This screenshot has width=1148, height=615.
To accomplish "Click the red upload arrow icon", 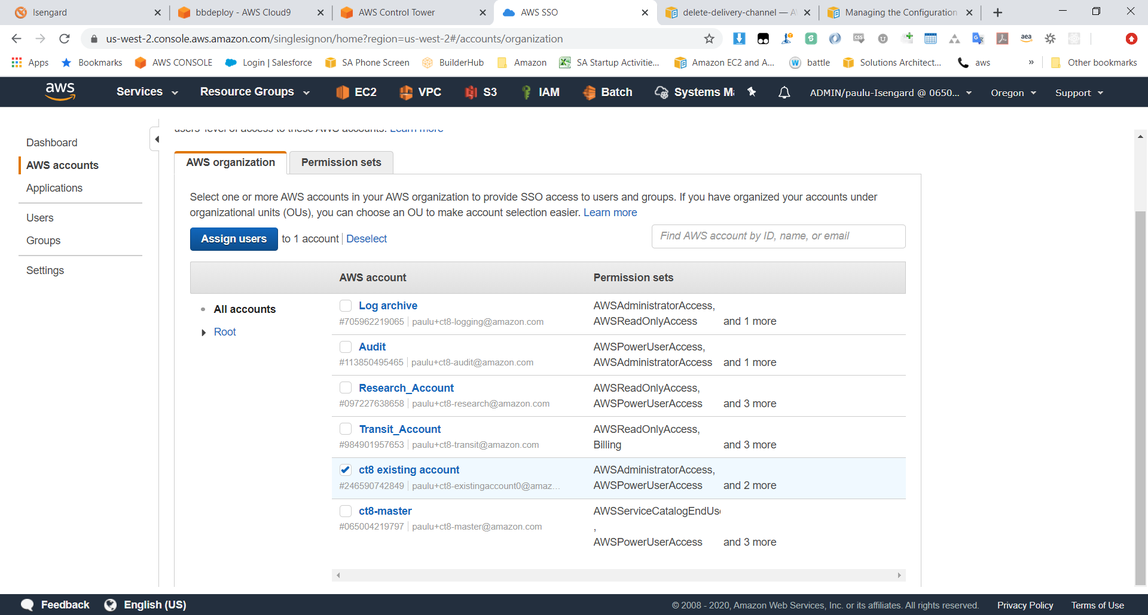I will (1131, 39).
